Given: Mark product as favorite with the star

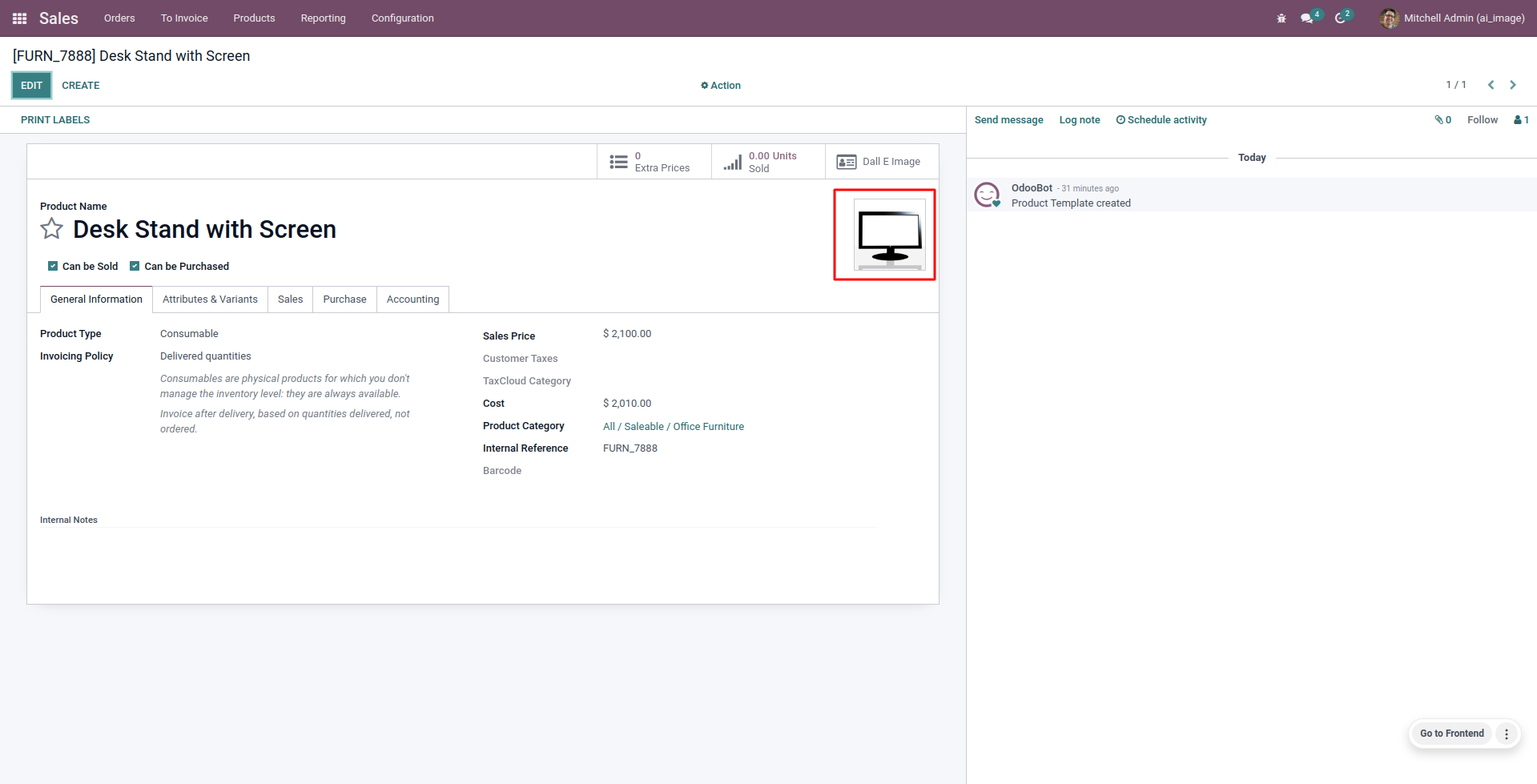Looking at the screenshot, I should point(52,229).
